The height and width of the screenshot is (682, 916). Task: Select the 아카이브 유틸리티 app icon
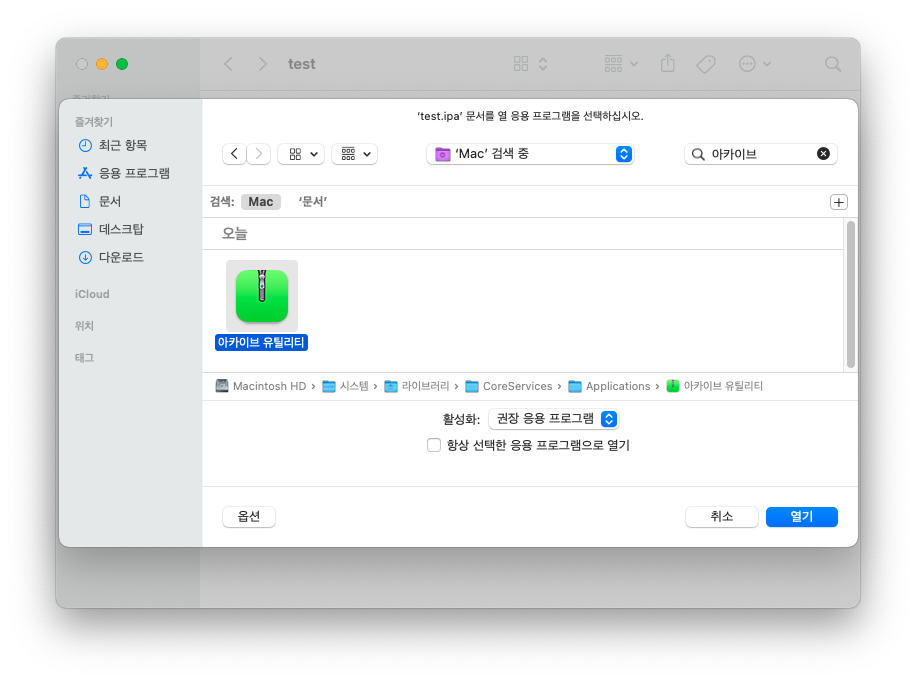(x=262, y=296)
